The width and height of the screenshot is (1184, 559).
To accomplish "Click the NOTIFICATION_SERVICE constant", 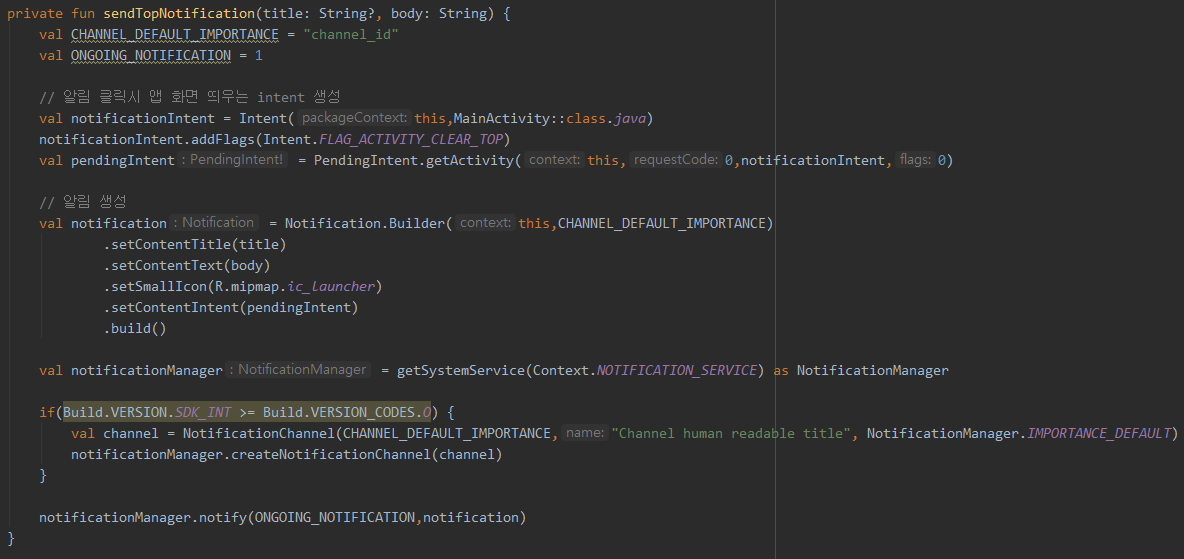I will (x=677, y=370).
